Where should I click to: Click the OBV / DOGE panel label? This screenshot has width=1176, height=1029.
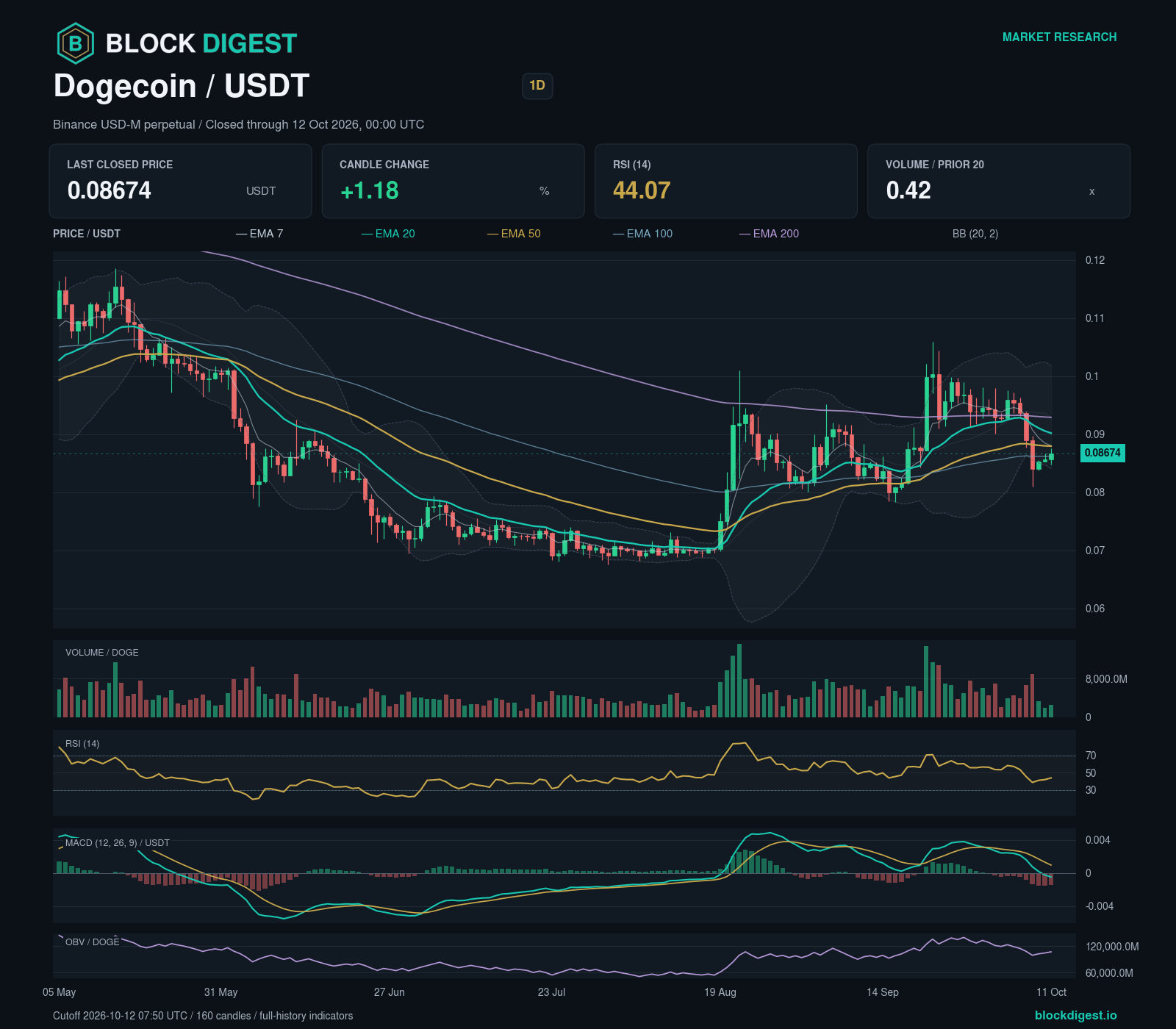point(93,942)
